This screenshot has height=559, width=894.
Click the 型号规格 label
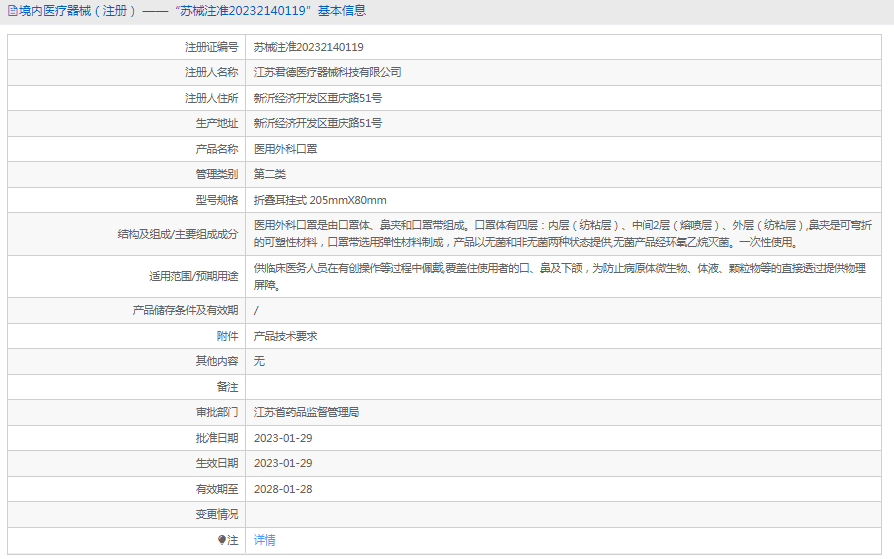(217, 200)
